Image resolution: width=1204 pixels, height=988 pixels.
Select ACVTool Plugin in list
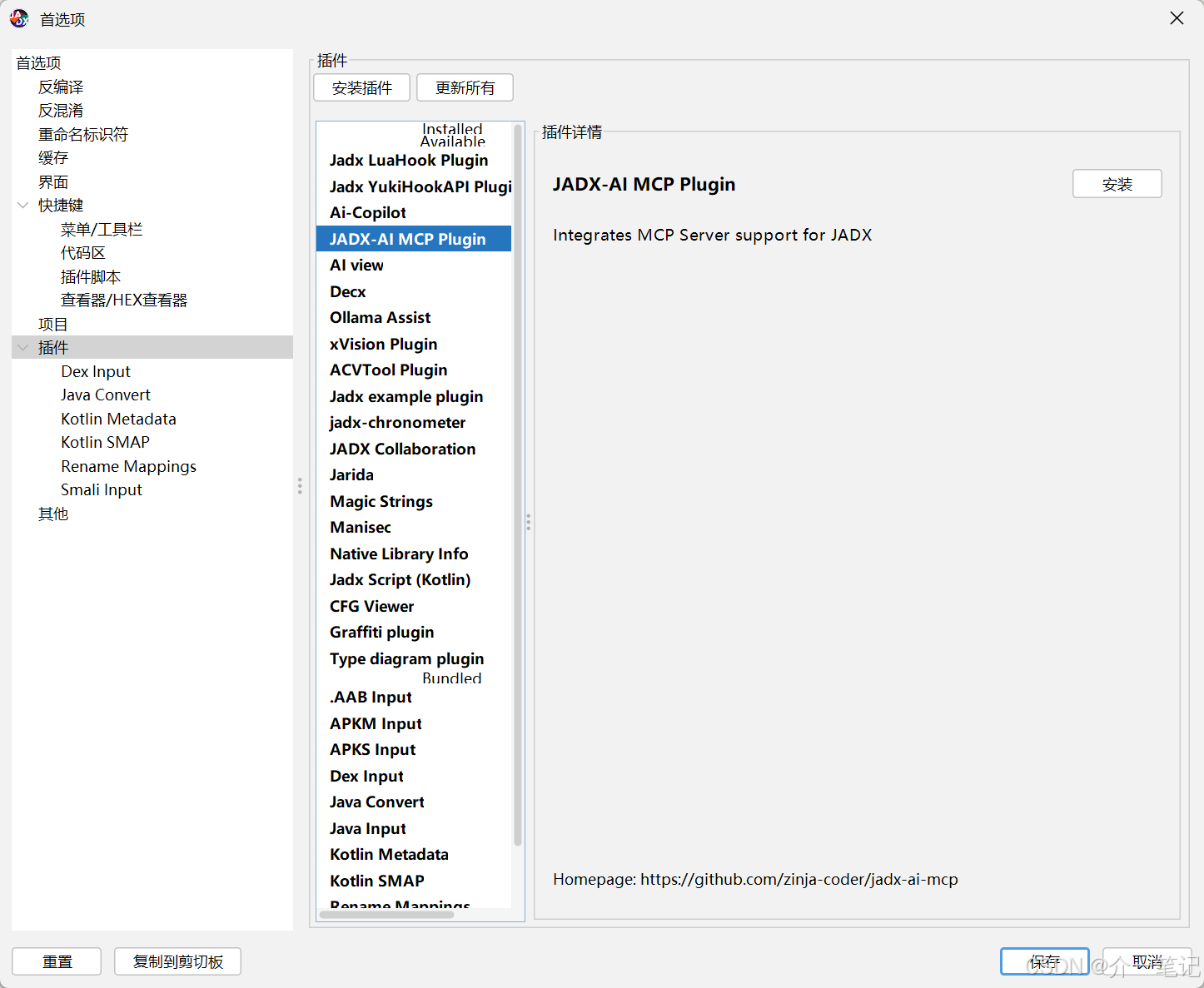[x=414, y=370]
